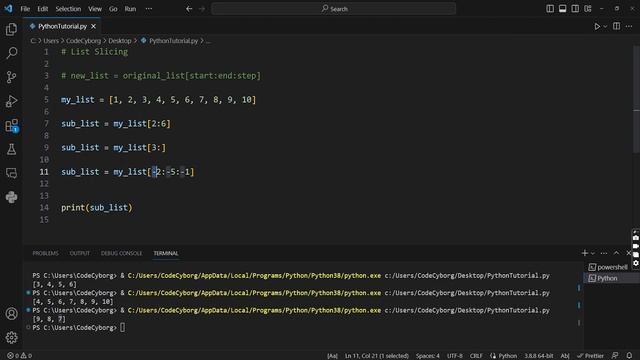Open new terminal launch profile dropdown
This screenshot has width=640, height=360.
tap(593, 253)
